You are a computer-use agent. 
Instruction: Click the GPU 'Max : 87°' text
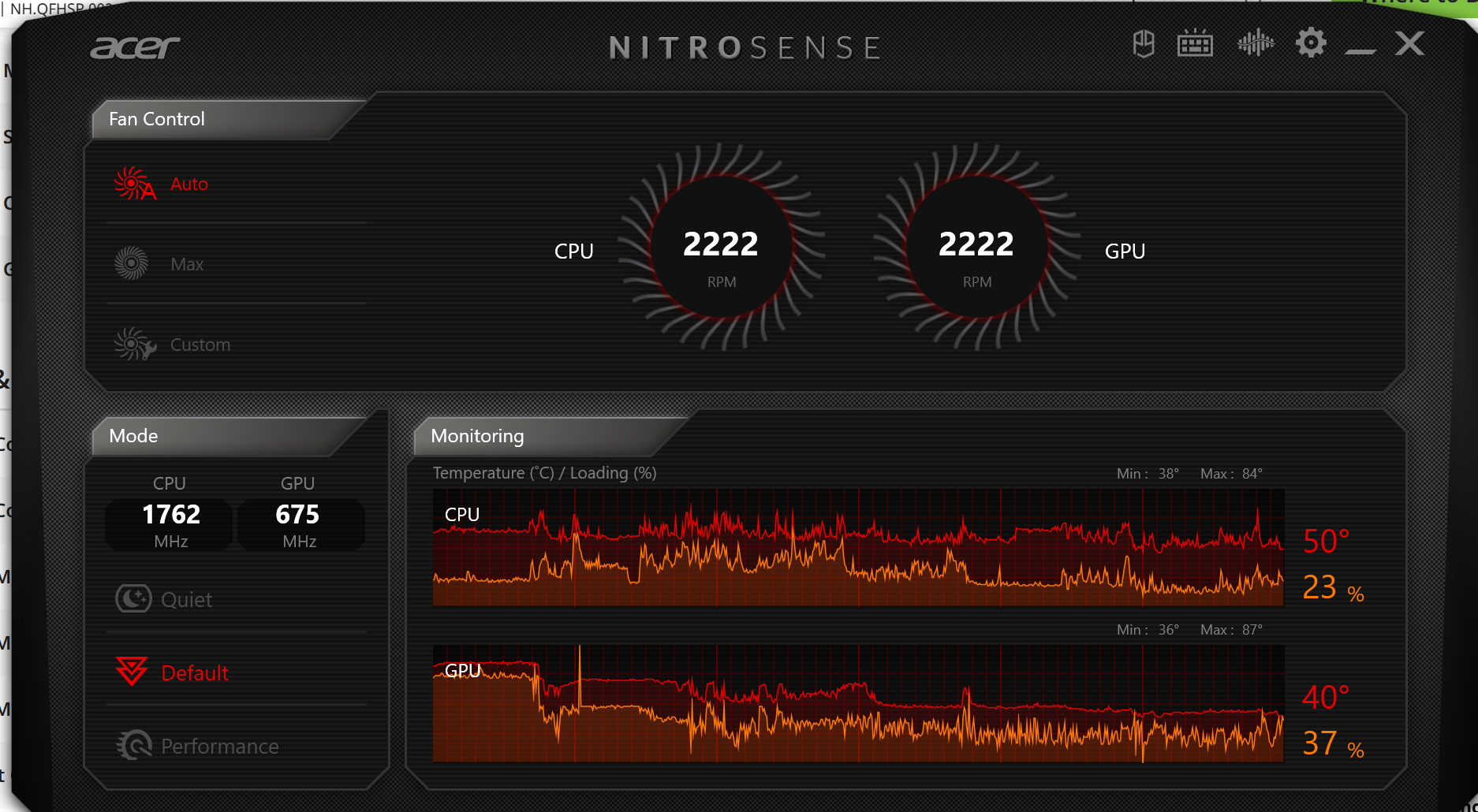(1231, 629)
